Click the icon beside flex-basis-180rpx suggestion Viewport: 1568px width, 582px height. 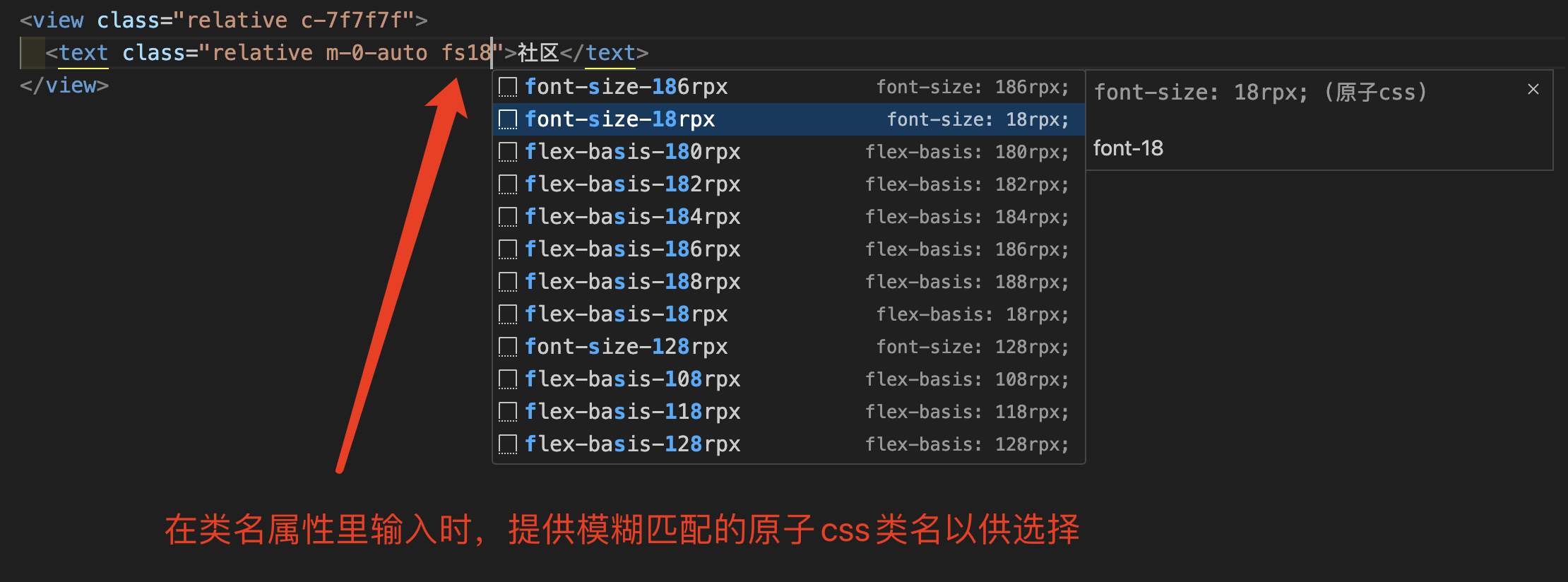[508, 152]
